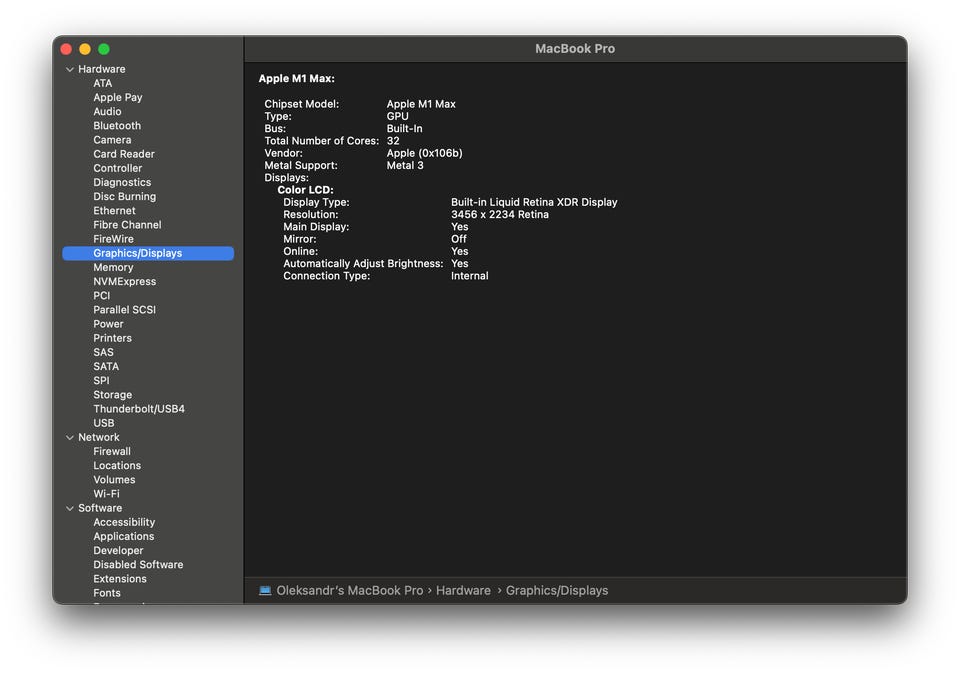The image size is (960, 674).
Task: Select SPI in the sidebar
Action: coord(101,380)
